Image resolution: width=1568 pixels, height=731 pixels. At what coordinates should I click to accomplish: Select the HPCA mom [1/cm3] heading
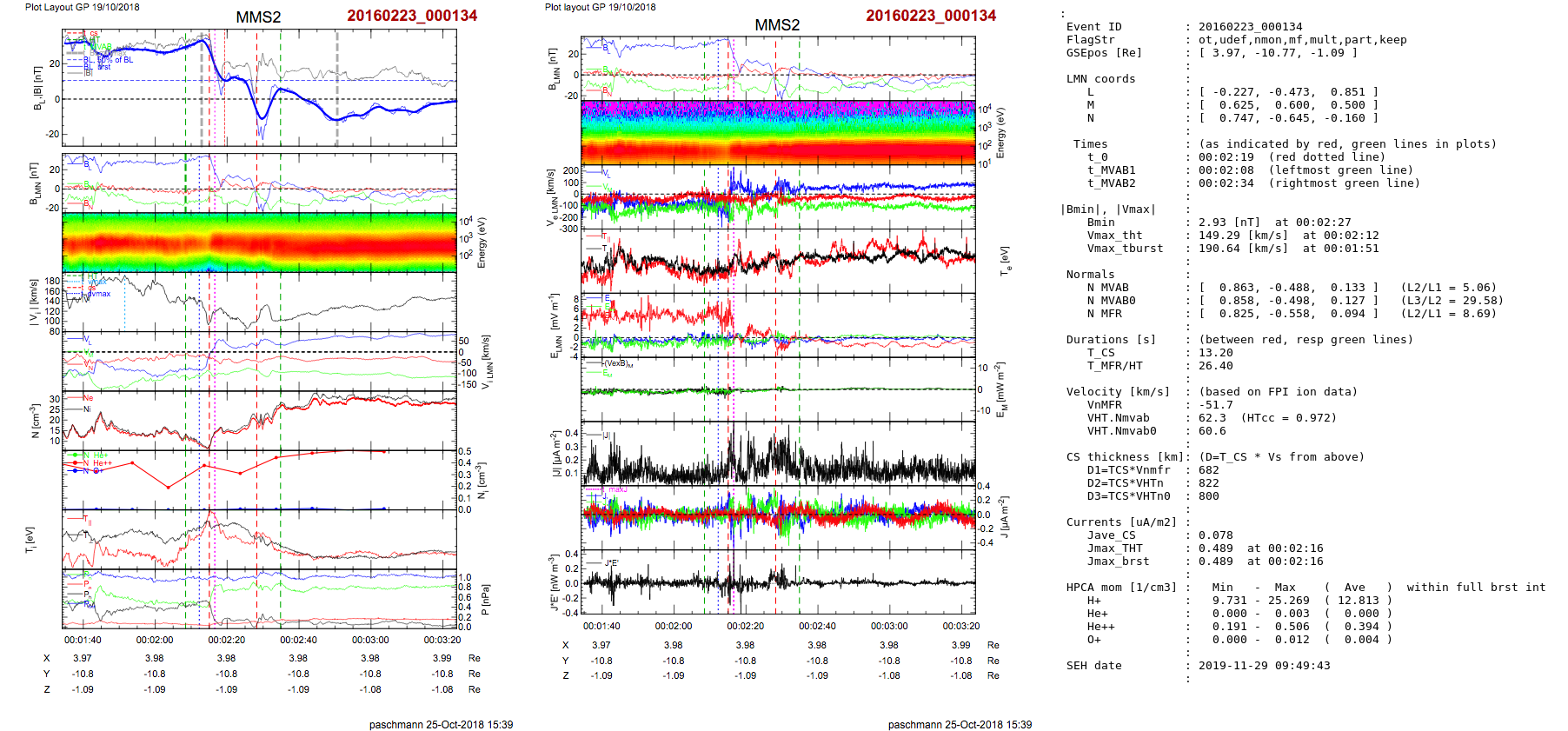tap(1121, 588)
